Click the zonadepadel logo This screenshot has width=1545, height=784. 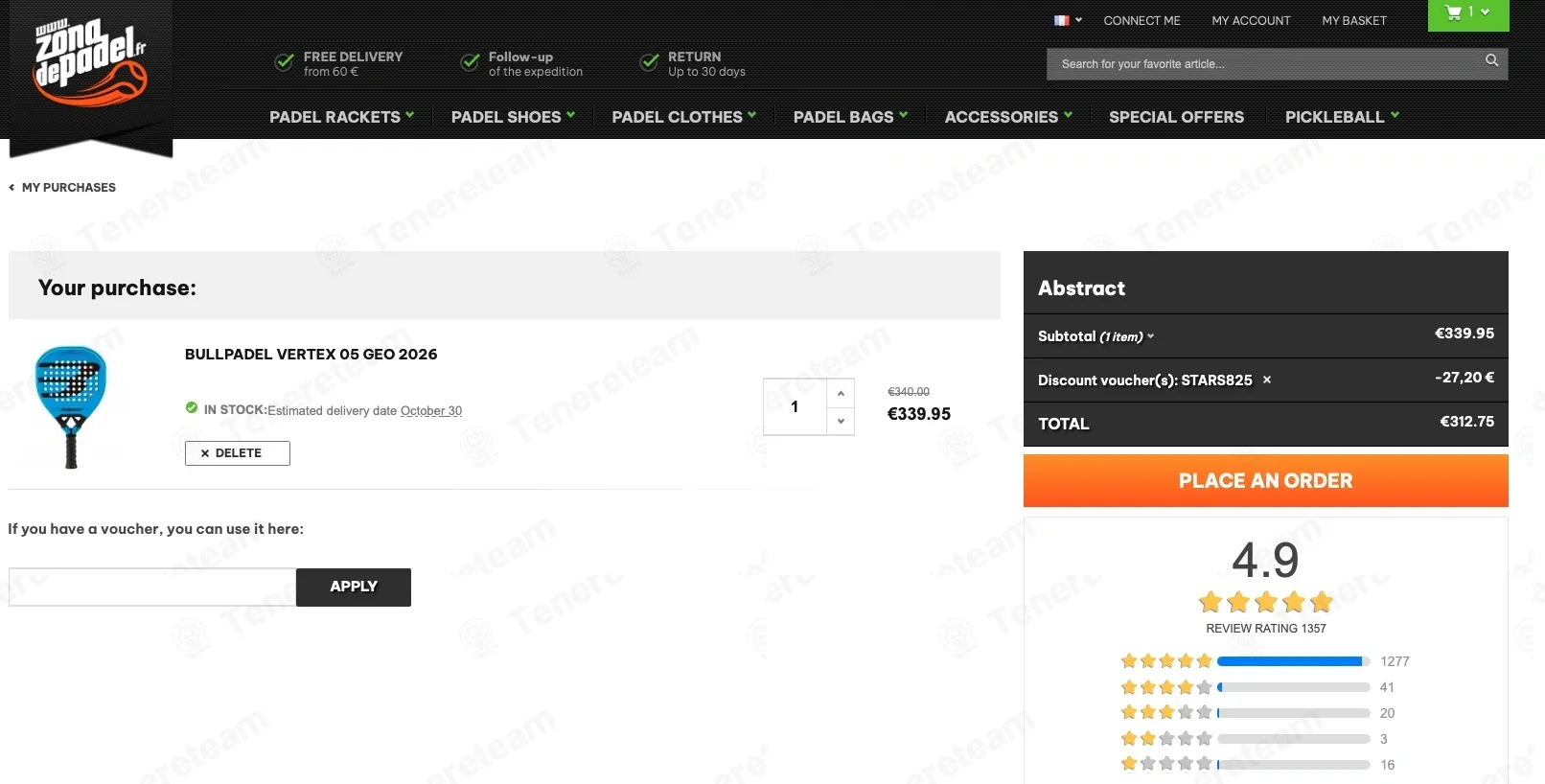[91, 63]
